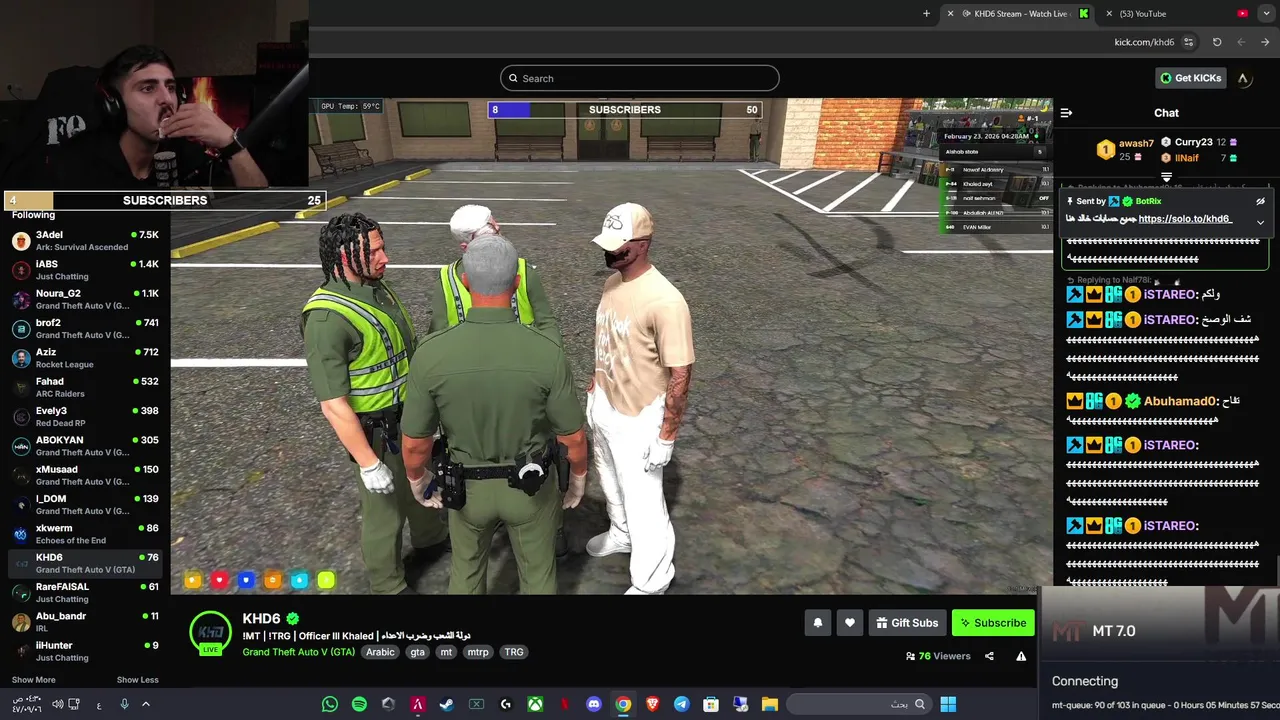Click the KHD6 channel avatar with LIVE badge

pos(211,633)
